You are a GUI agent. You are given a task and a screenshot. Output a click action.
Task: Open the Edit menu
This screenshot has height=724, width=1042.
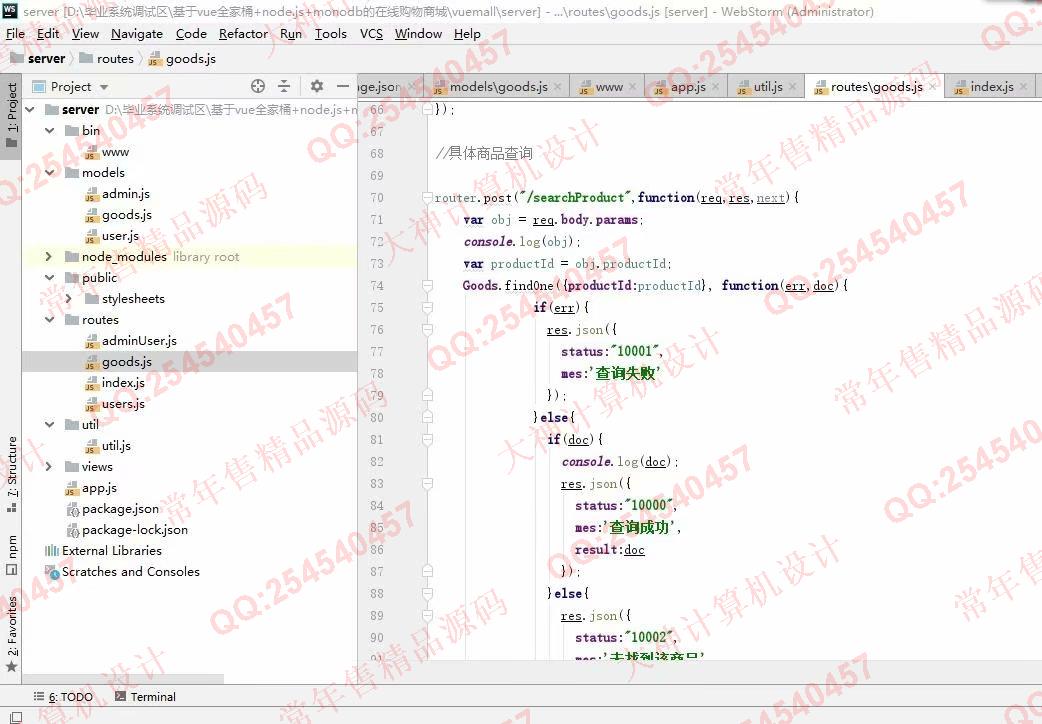[x=48, y=33]
